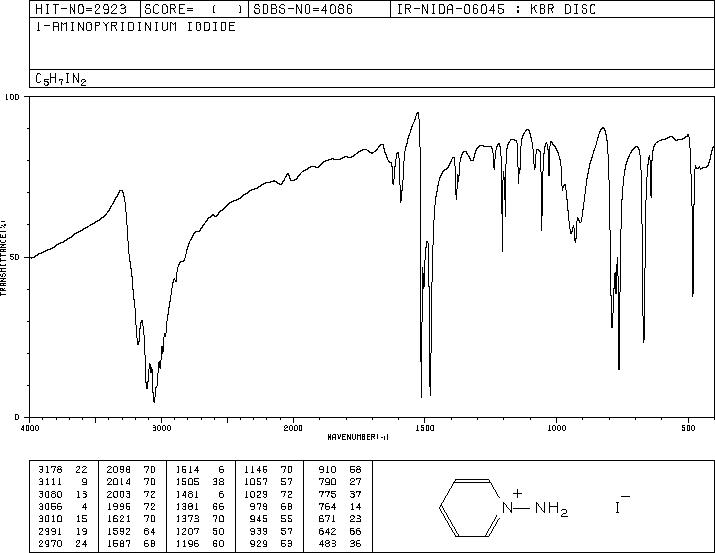Click transmittance 9 beside peak 3111
715x553 pixels.
click(x=84, y=482)
